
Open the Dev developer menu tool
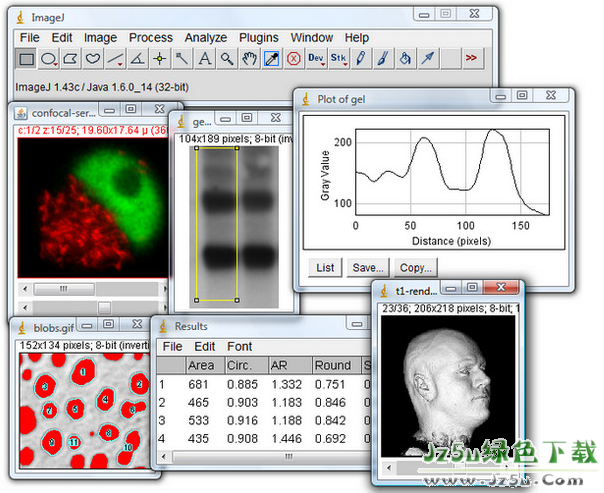pos(316,59)
